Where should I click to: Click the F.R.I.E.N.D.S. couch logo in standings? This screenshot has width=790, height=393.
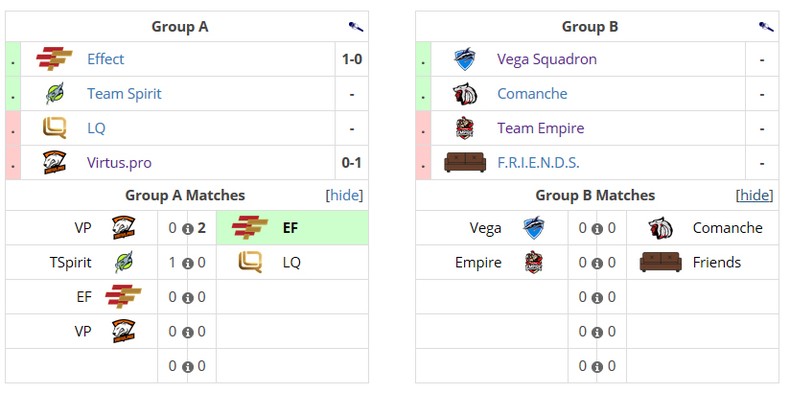465,162
